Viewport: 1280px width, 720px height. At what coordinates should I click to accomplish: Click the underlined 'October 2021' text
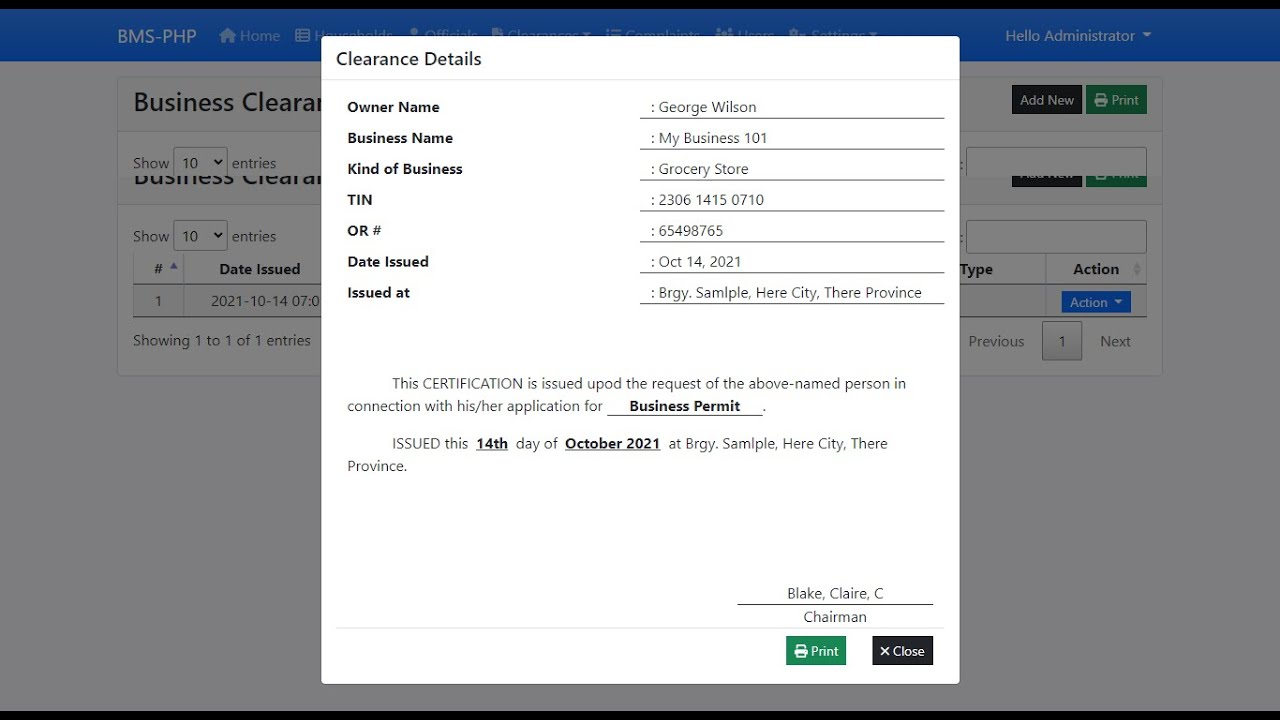click(612, 444)
